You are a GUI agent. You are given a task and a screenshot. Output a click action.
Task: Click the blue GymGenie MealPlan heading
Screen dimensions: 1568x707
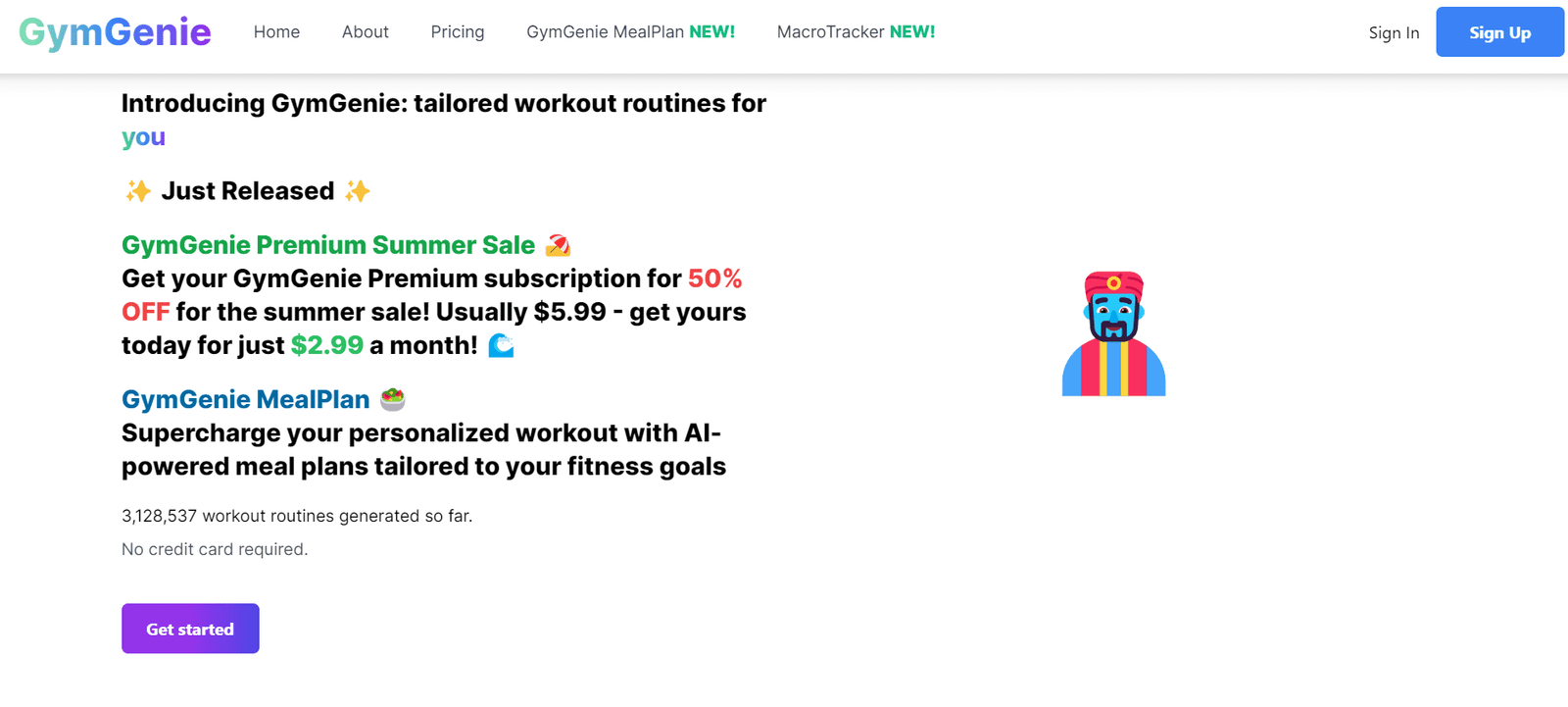point(245,399)
